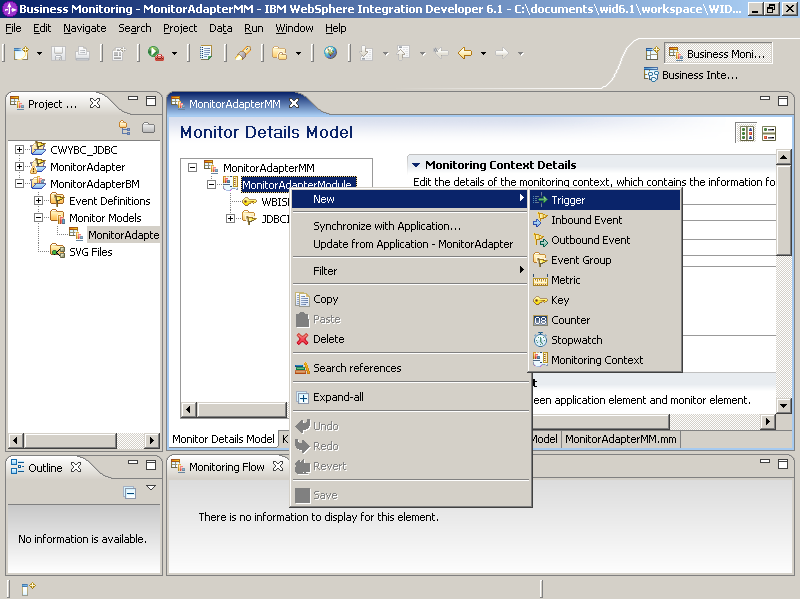800x600 pixels.
Task: Close the MonitorAdapterMM editor tab
Action: 294,103
